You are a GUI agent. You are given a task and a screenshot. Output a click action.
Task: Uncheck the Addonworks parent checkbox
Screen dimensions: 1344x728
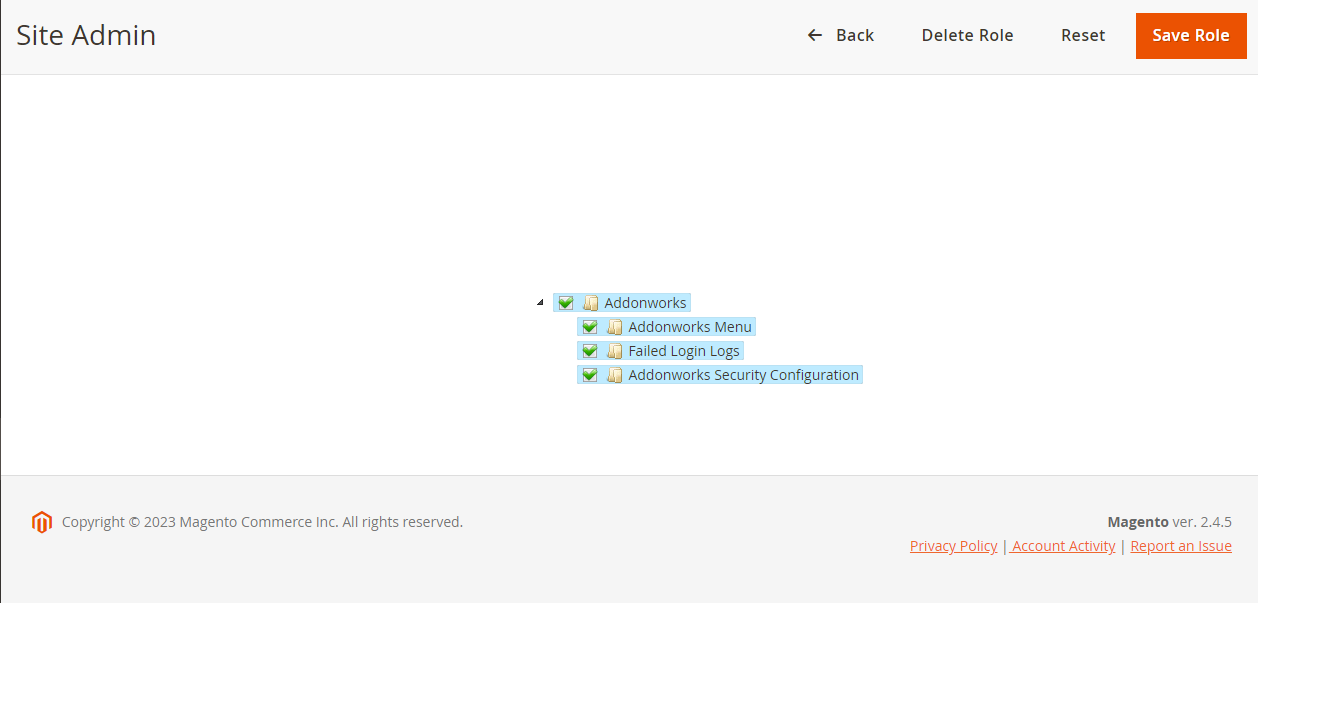[x=566, y=303]
